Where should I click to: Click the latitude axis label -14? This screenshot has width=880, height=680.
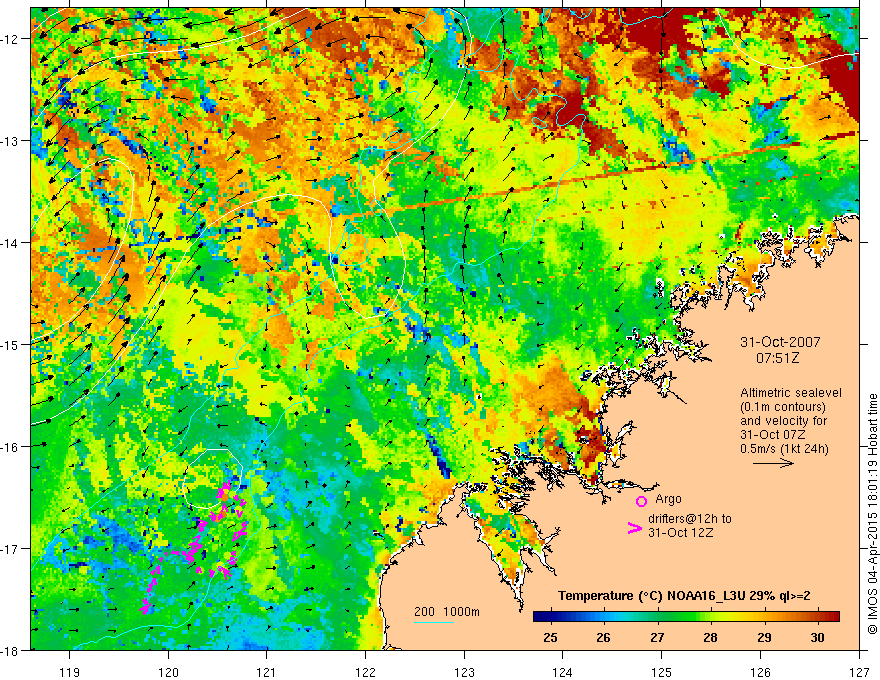[11, 243]
